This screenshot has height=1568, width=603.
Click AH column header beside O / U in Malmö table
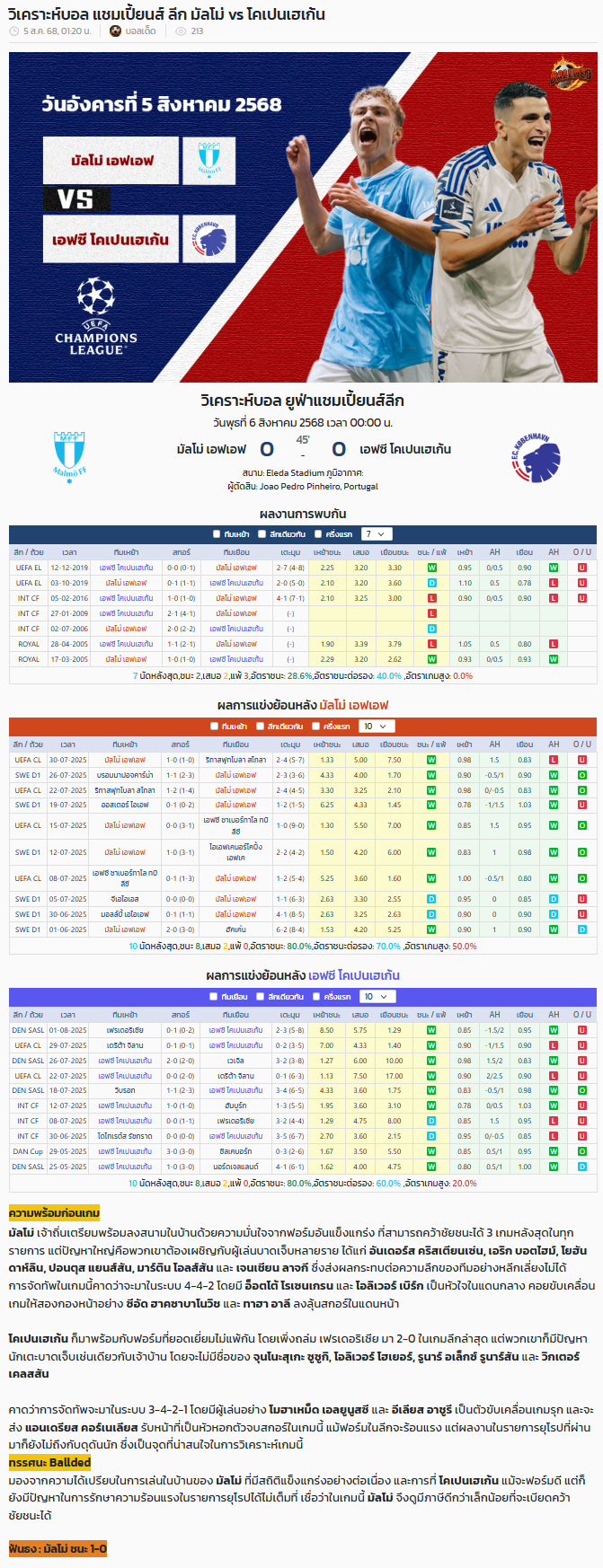point(554,744)
